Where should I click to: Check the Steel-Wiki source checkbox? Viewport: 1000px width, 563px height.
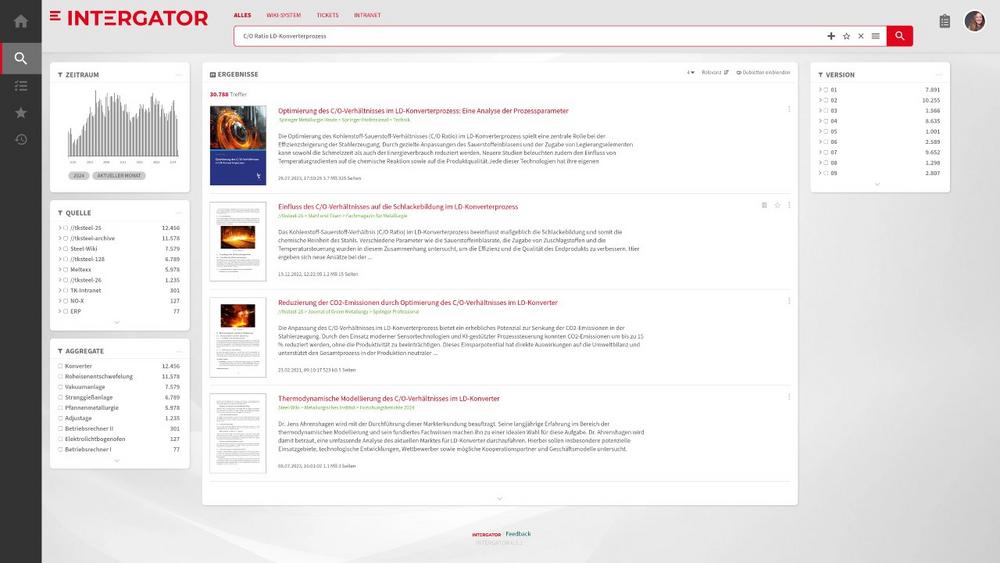[66, 249]
